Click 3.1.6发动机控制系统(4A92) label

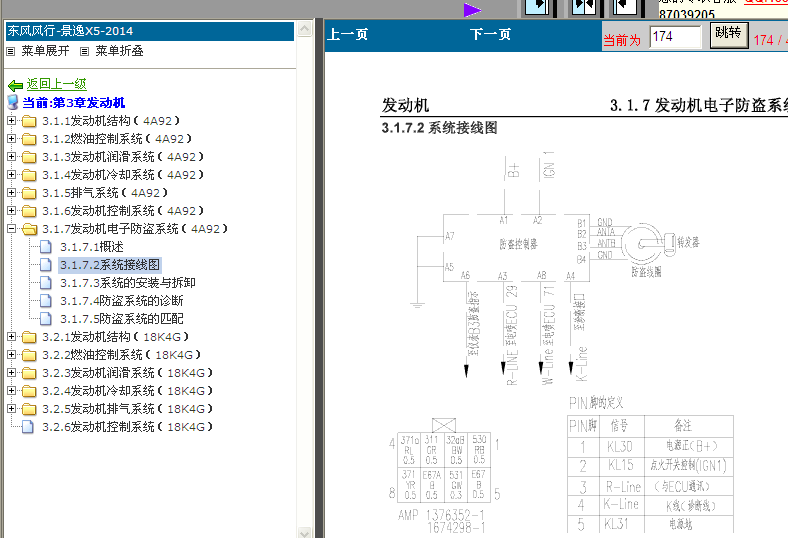click(x=123, y=211)
